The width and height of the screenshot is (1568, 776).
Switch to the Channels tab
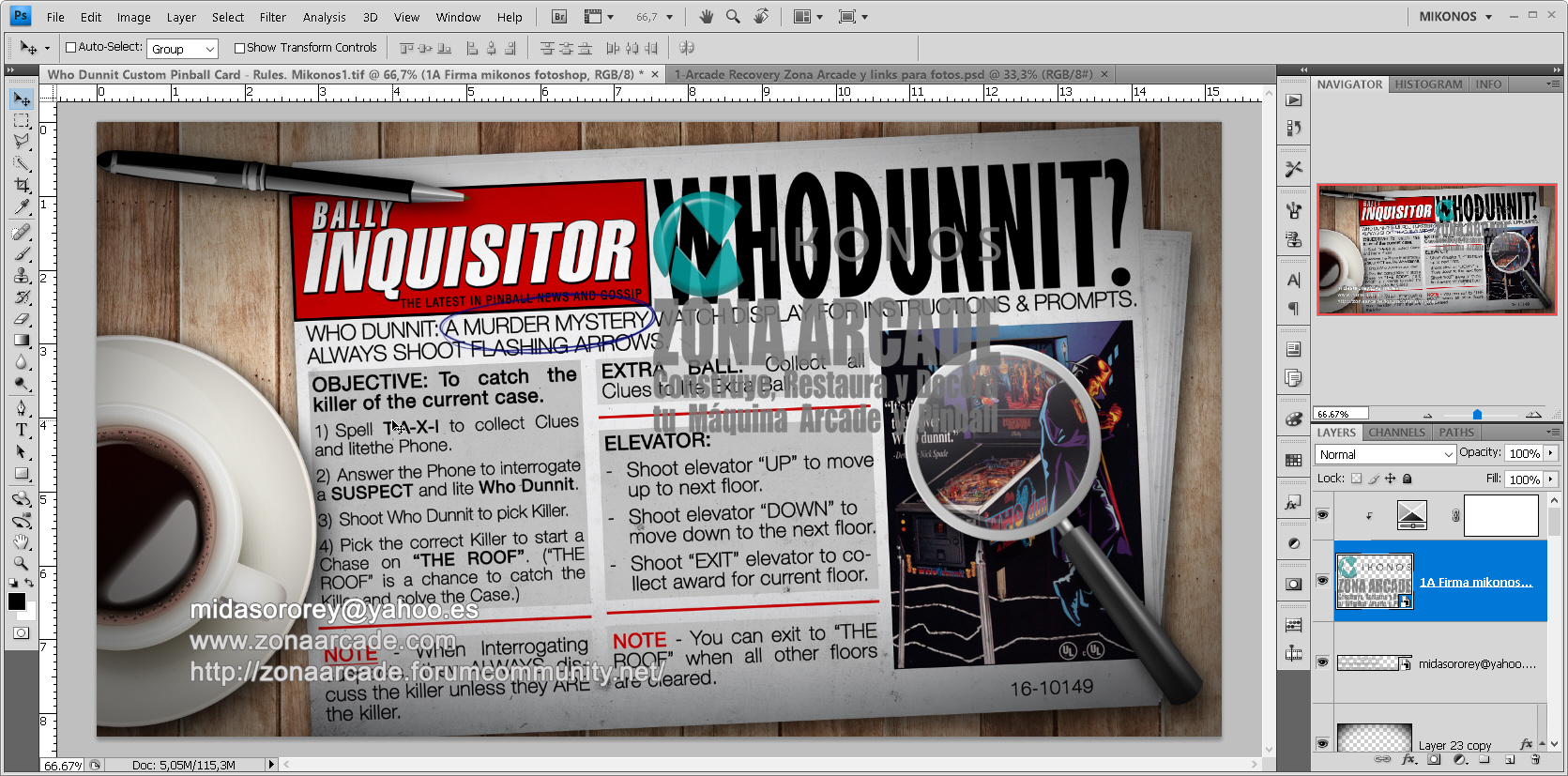tap(1396, 433)
